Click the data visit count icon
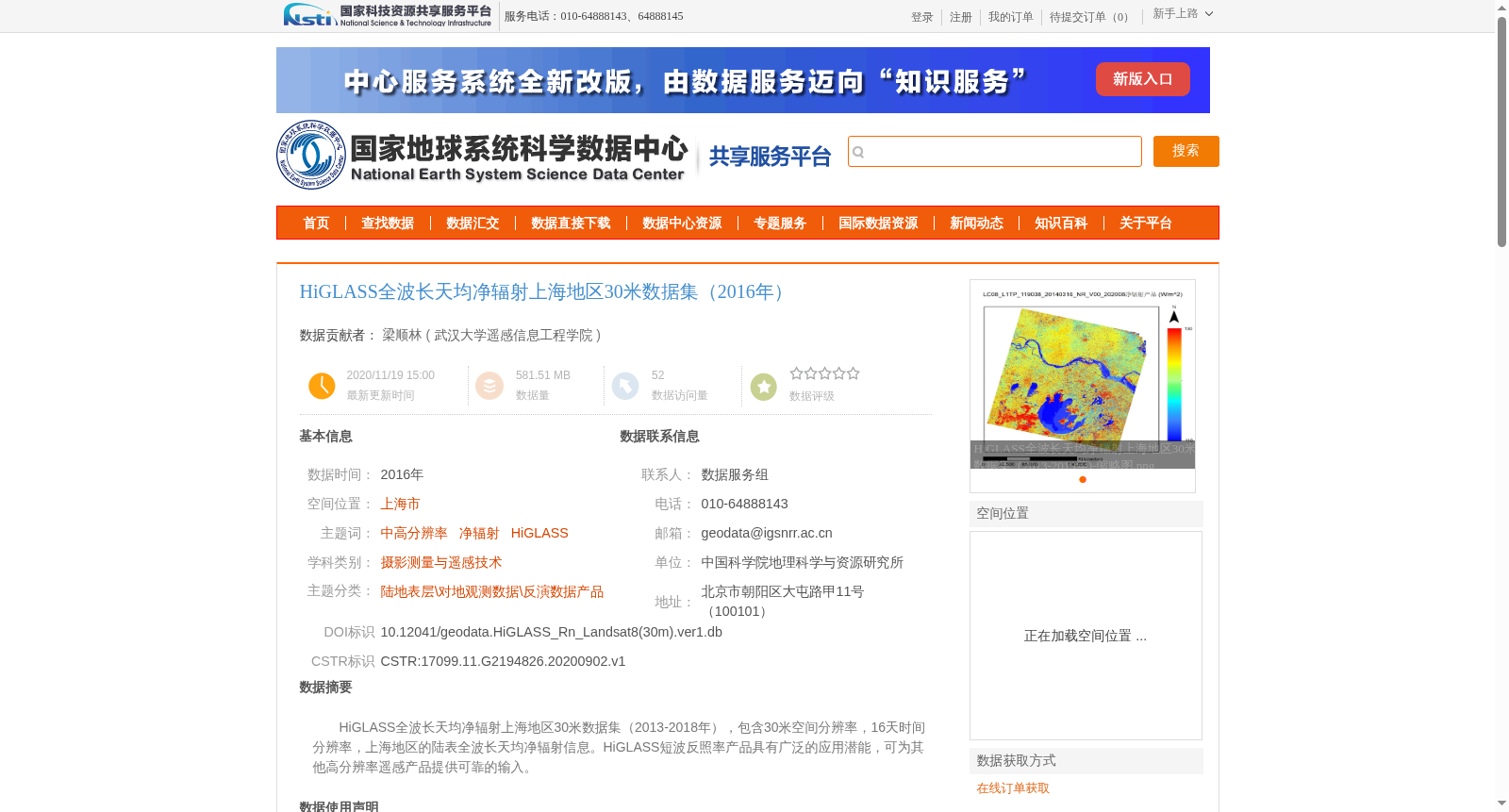 tap(625, 386)
